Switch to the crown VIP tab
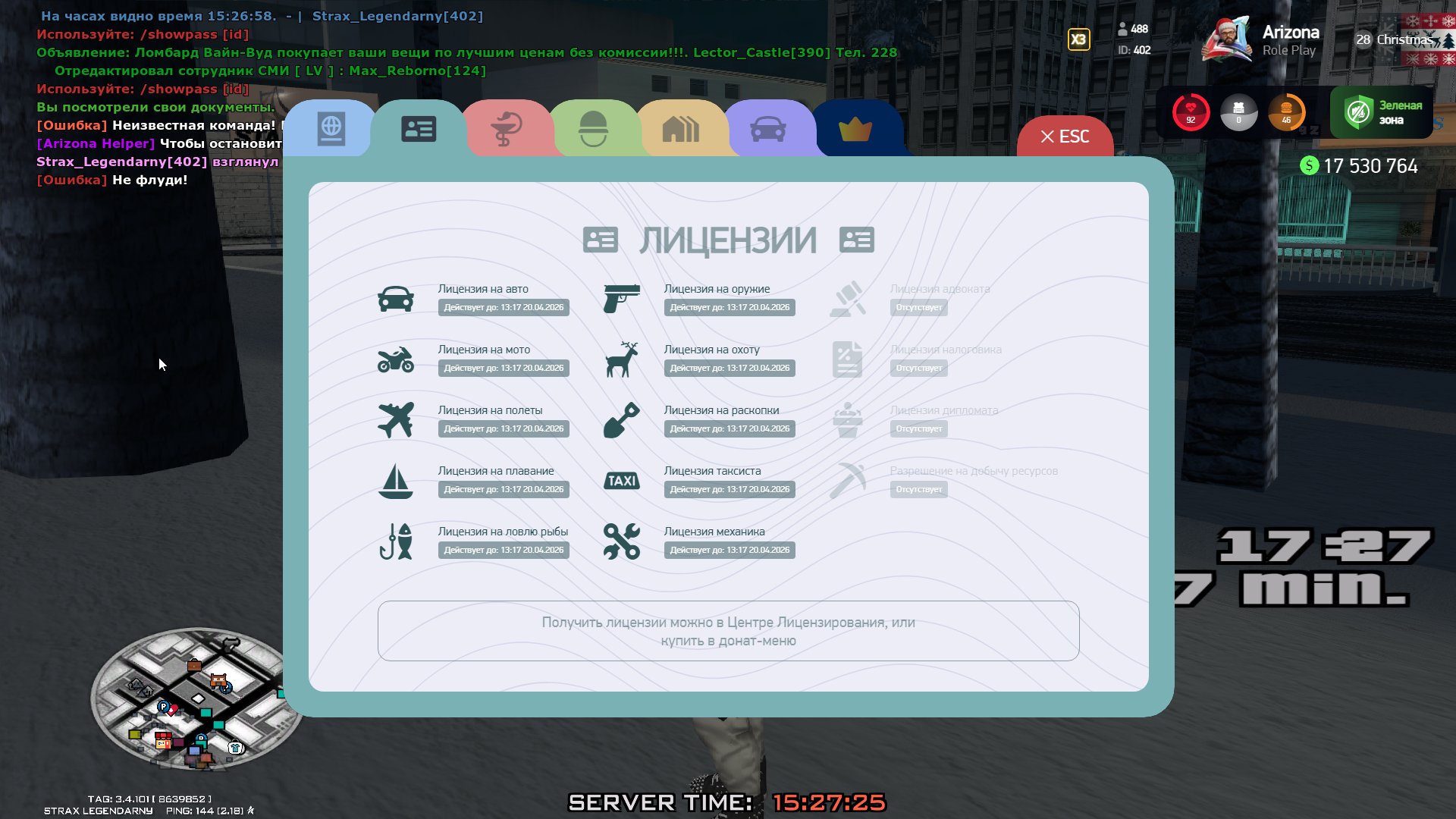 pos(855,130)
